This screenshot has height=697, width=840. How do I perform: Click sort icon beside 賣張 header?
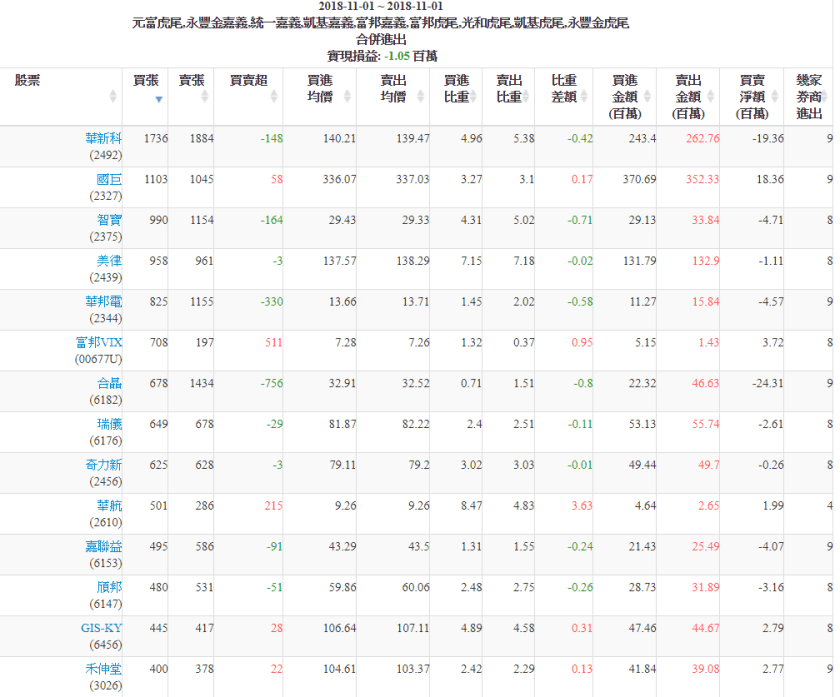point(205,97)
